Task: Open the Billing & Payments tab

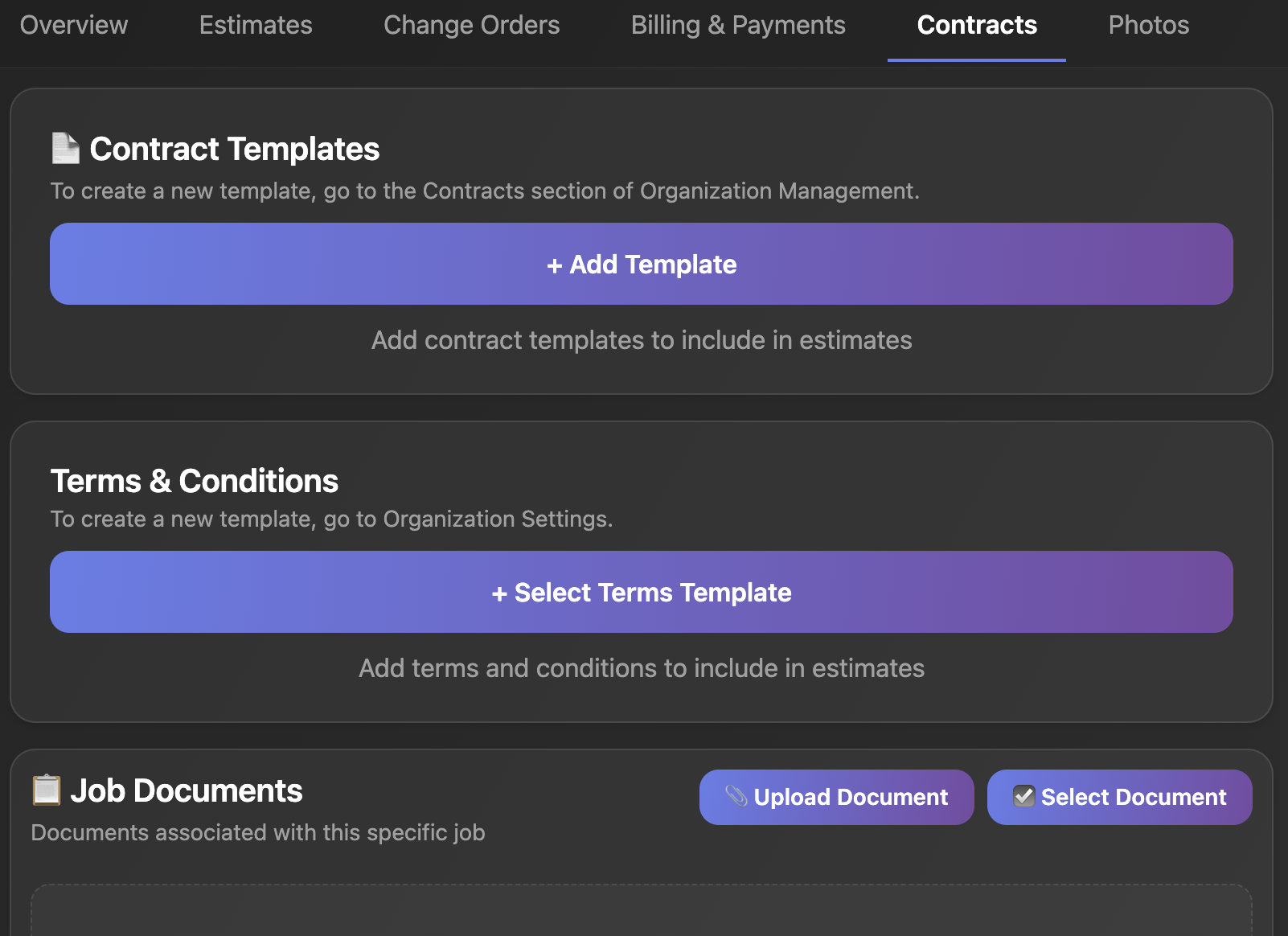Action: click(x=739, y=25)
